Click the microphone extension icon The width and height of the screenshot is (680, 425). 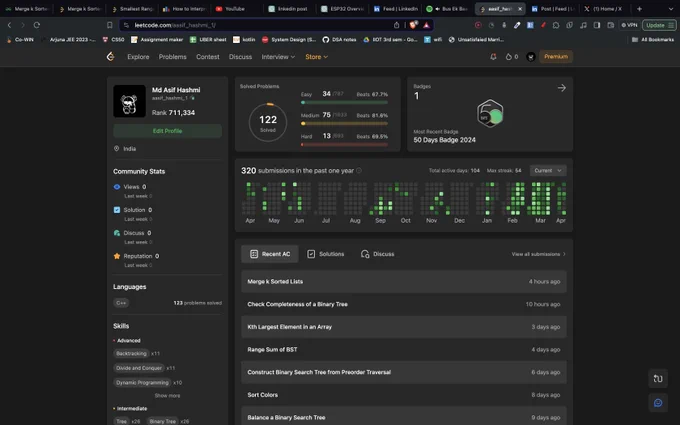coord(504,25)
